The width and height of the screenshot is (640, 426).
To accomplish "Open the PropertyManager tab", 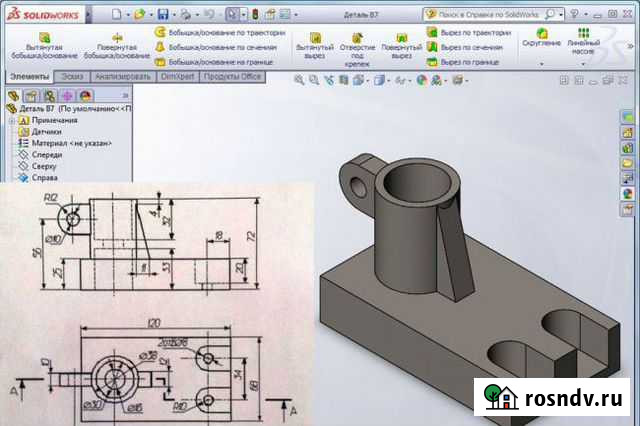I will pos(31,96).
